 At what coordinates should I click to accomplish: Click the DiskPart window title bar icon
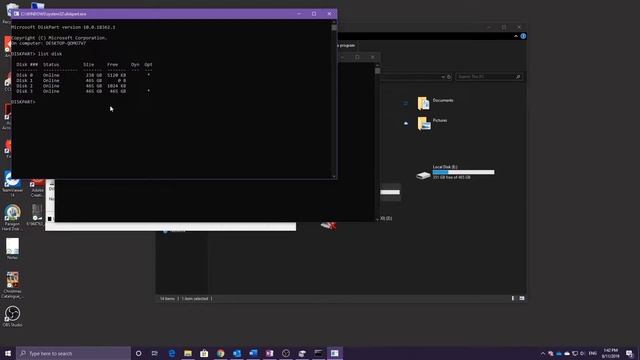click(16, 14)
